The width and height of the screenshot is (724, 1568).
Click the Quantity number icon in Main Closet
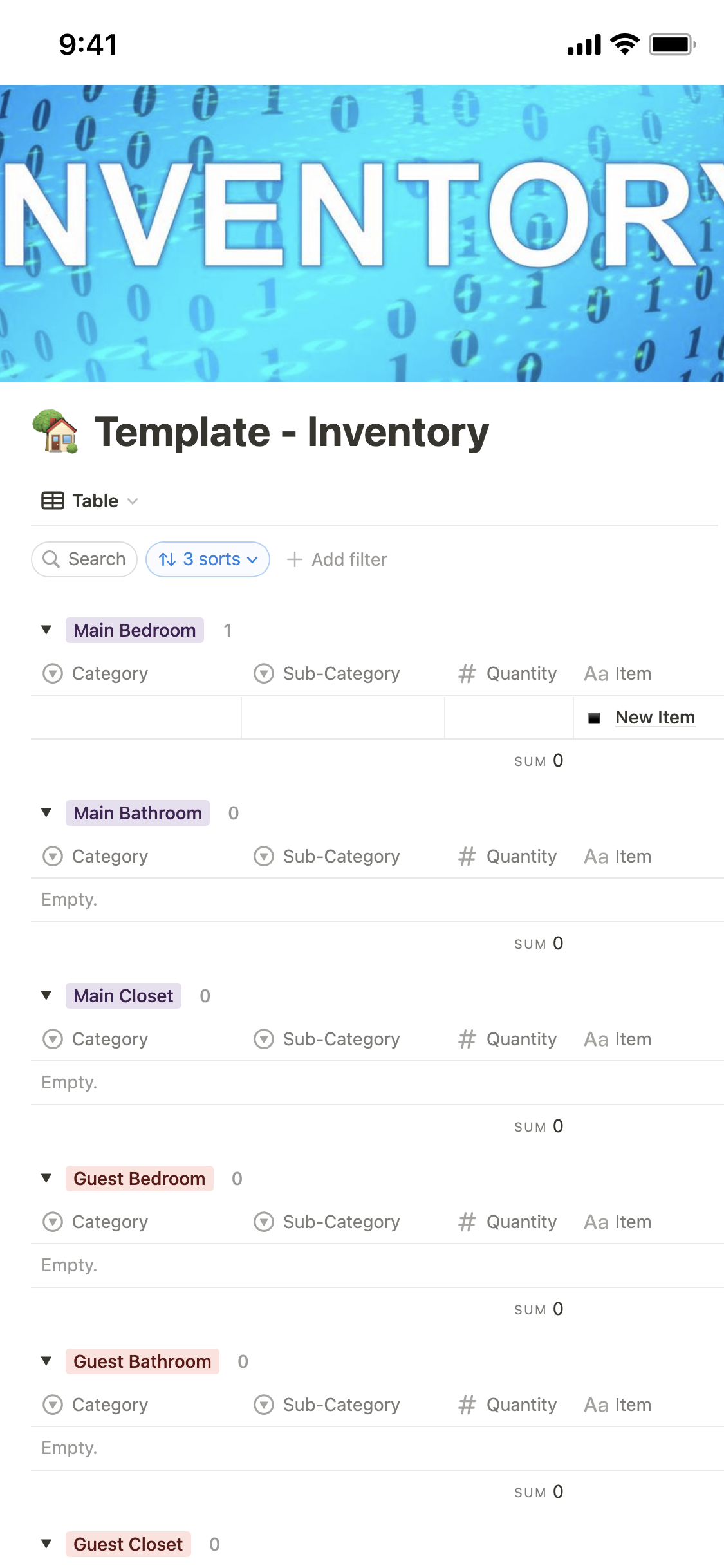coord(467,1038)
